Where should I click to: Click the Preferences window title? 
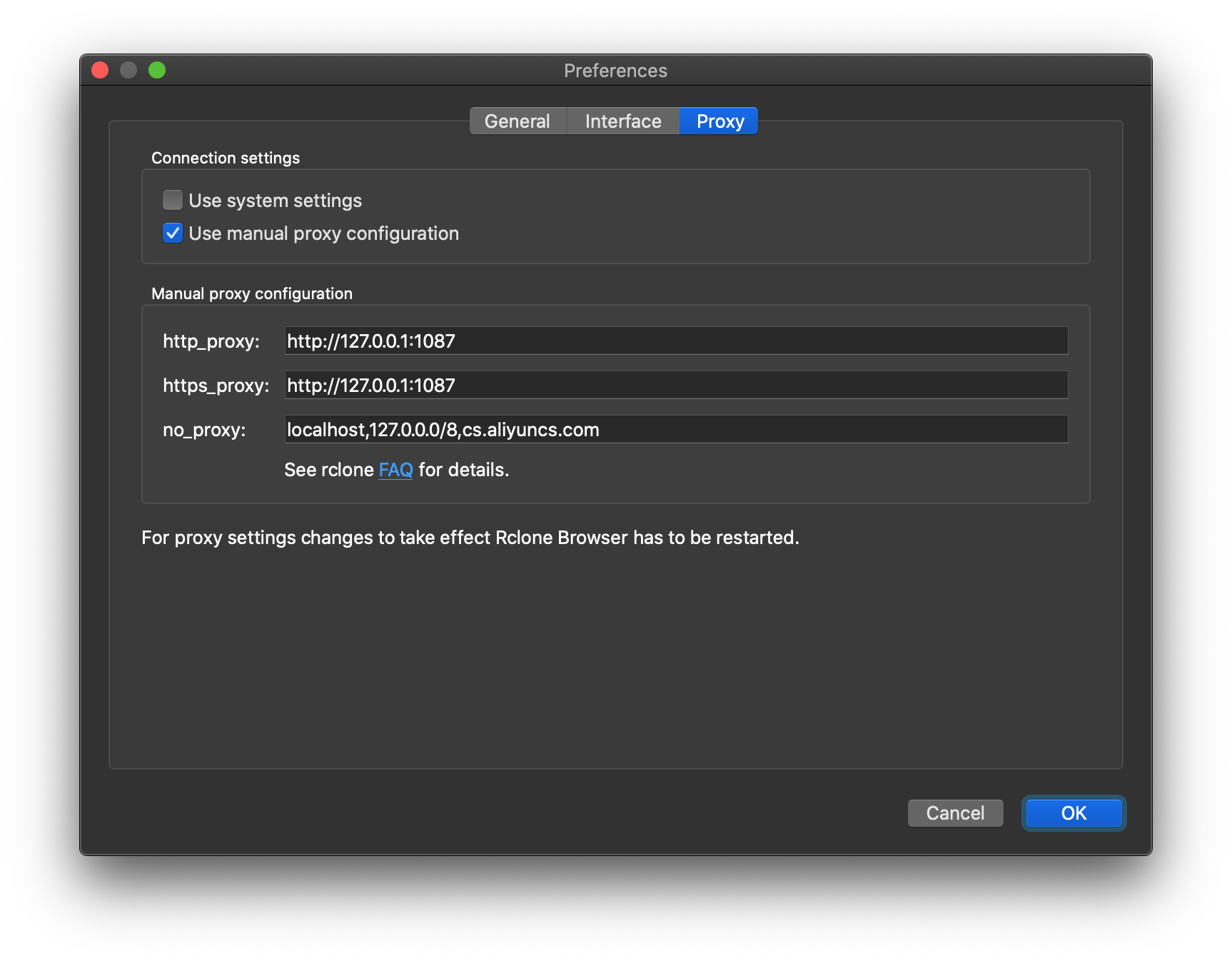coord(615,71)
